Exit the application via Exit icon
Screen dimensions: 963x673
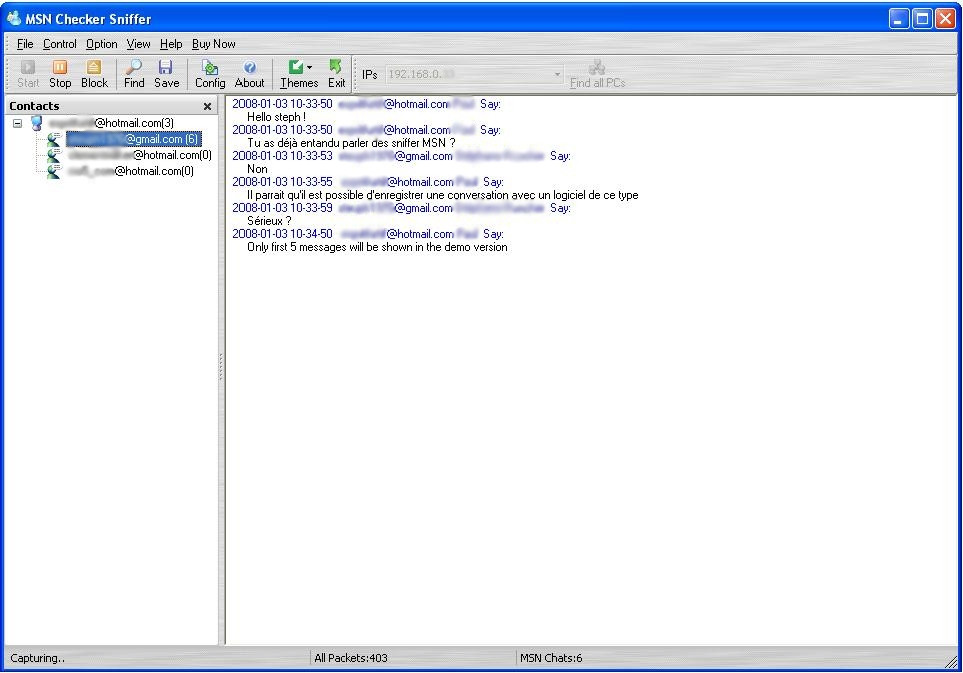[336, 67]
